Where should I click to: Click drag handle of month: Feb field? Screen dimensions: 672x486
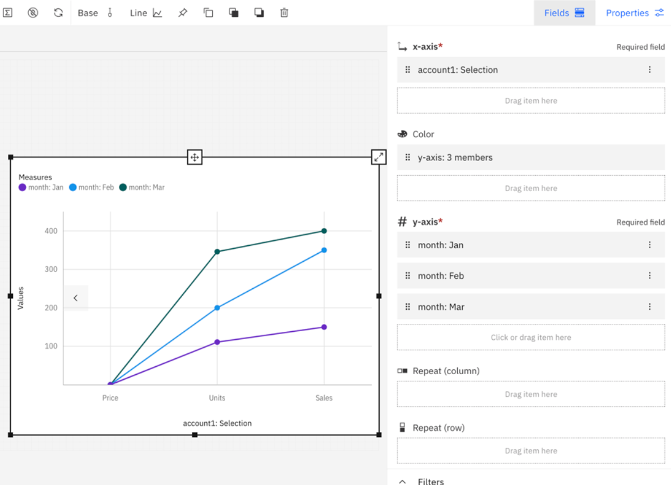(408, 276)
